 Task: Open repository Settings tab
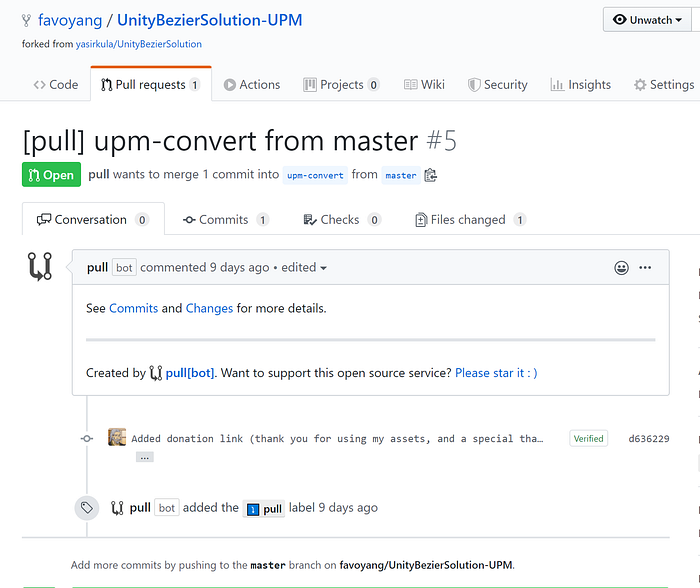click(664, 84)
